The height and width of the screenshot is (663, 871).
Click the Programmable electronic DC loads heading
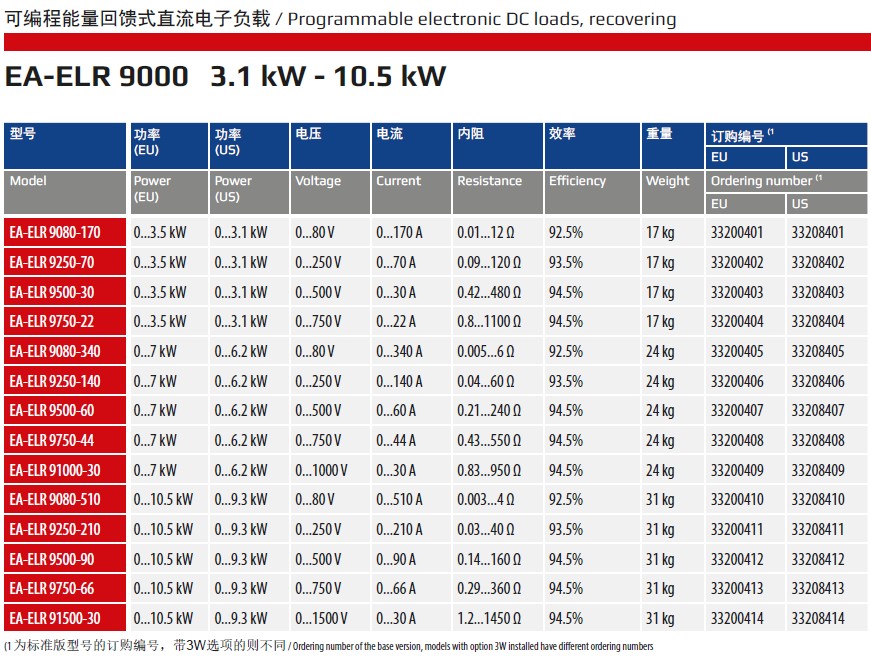point(482,19)
